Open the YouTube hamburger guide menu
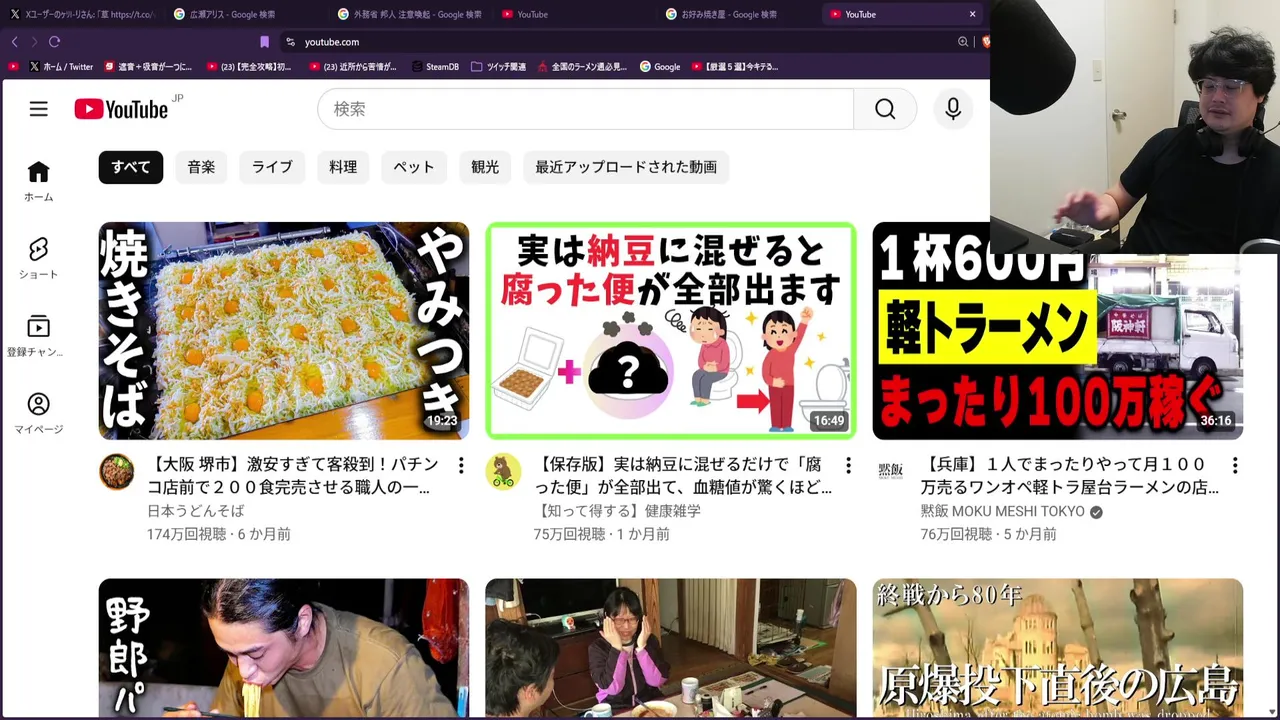The width and height of the screenshot is (1280, 720). [x=38, y=109]
